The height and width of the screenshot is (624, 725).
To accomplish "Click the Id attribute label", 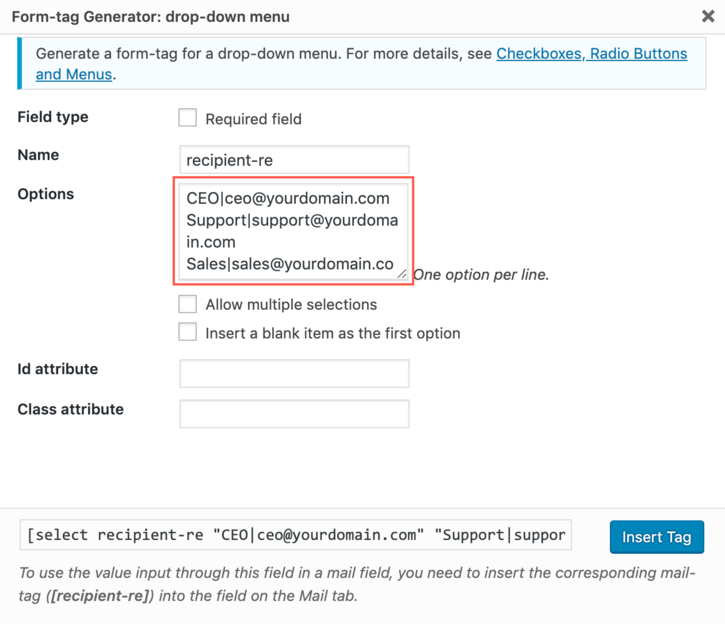I will click(x=58, y=369).
